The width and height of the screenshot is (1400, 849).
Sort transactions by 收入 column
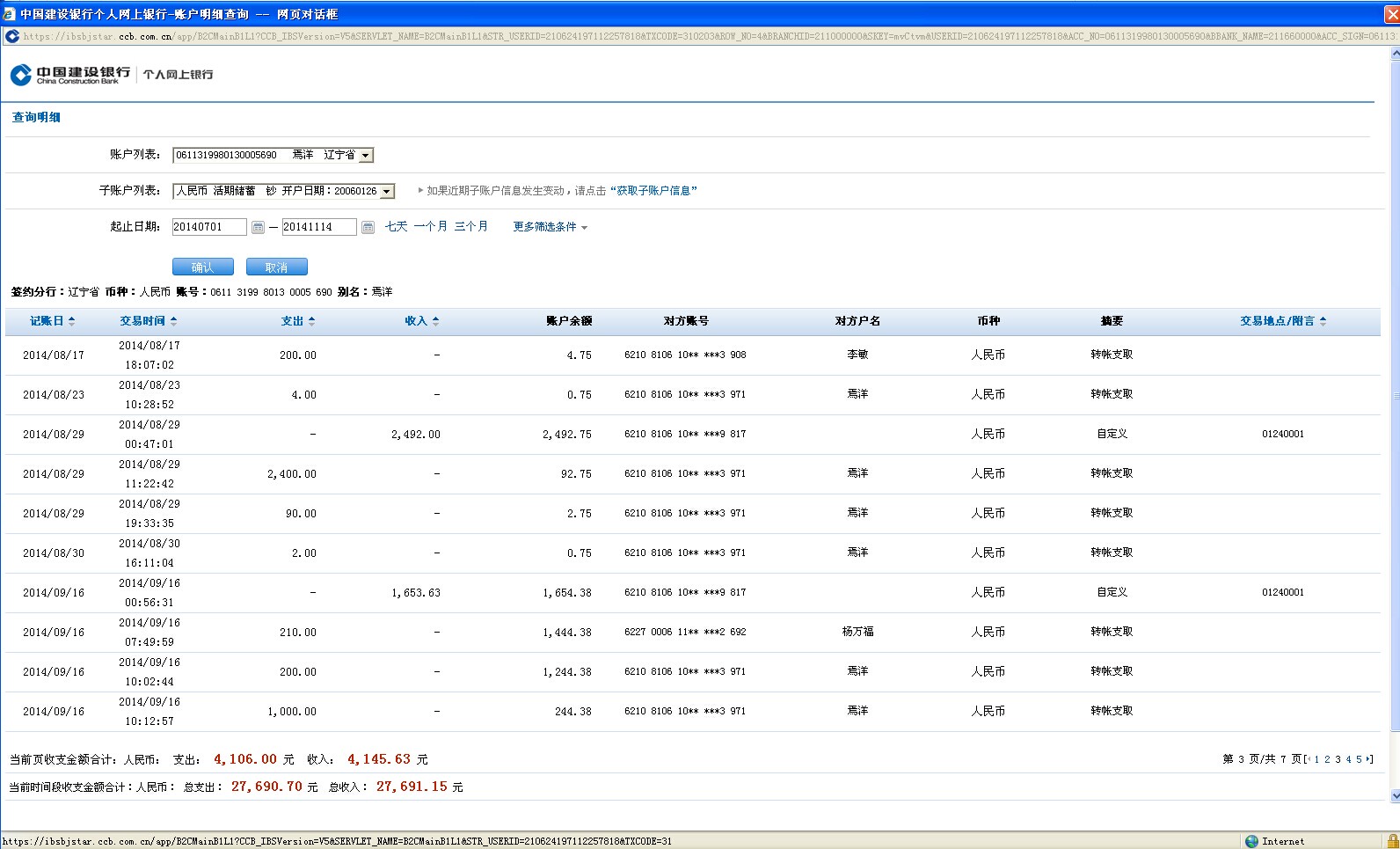point(421,321)
